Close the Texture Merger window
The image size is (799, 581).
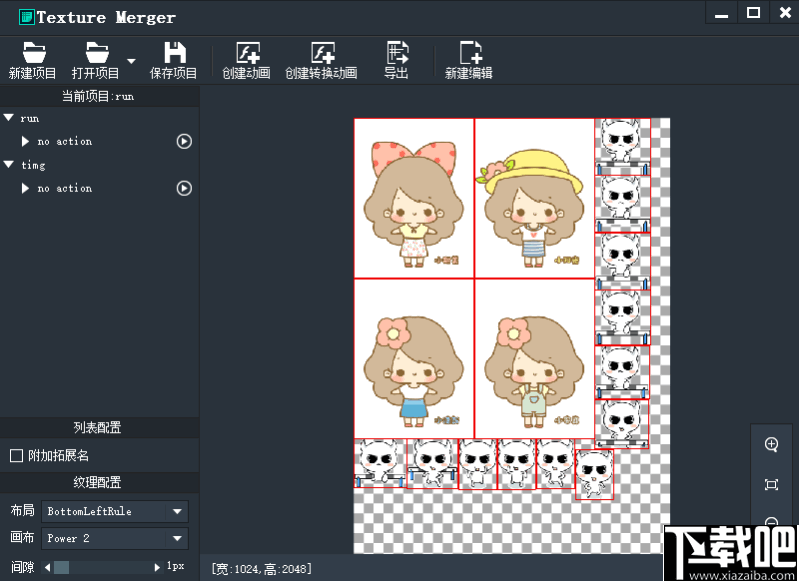click(785, 12)
